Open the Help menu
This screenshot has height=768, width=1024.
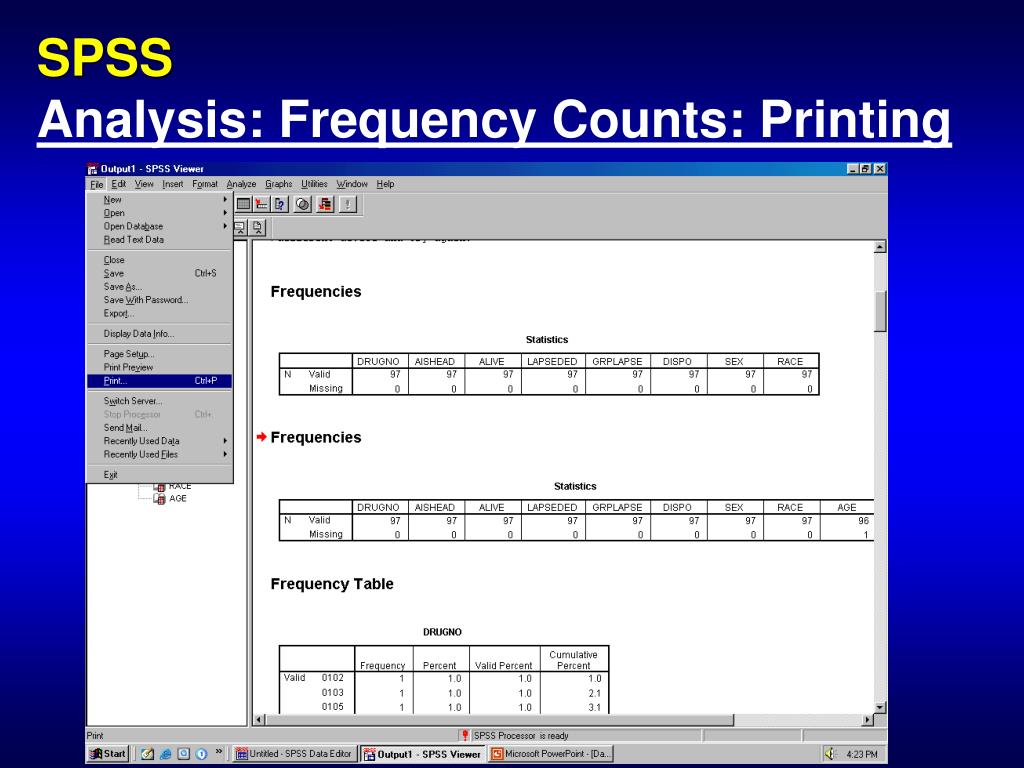click(385, 184)
